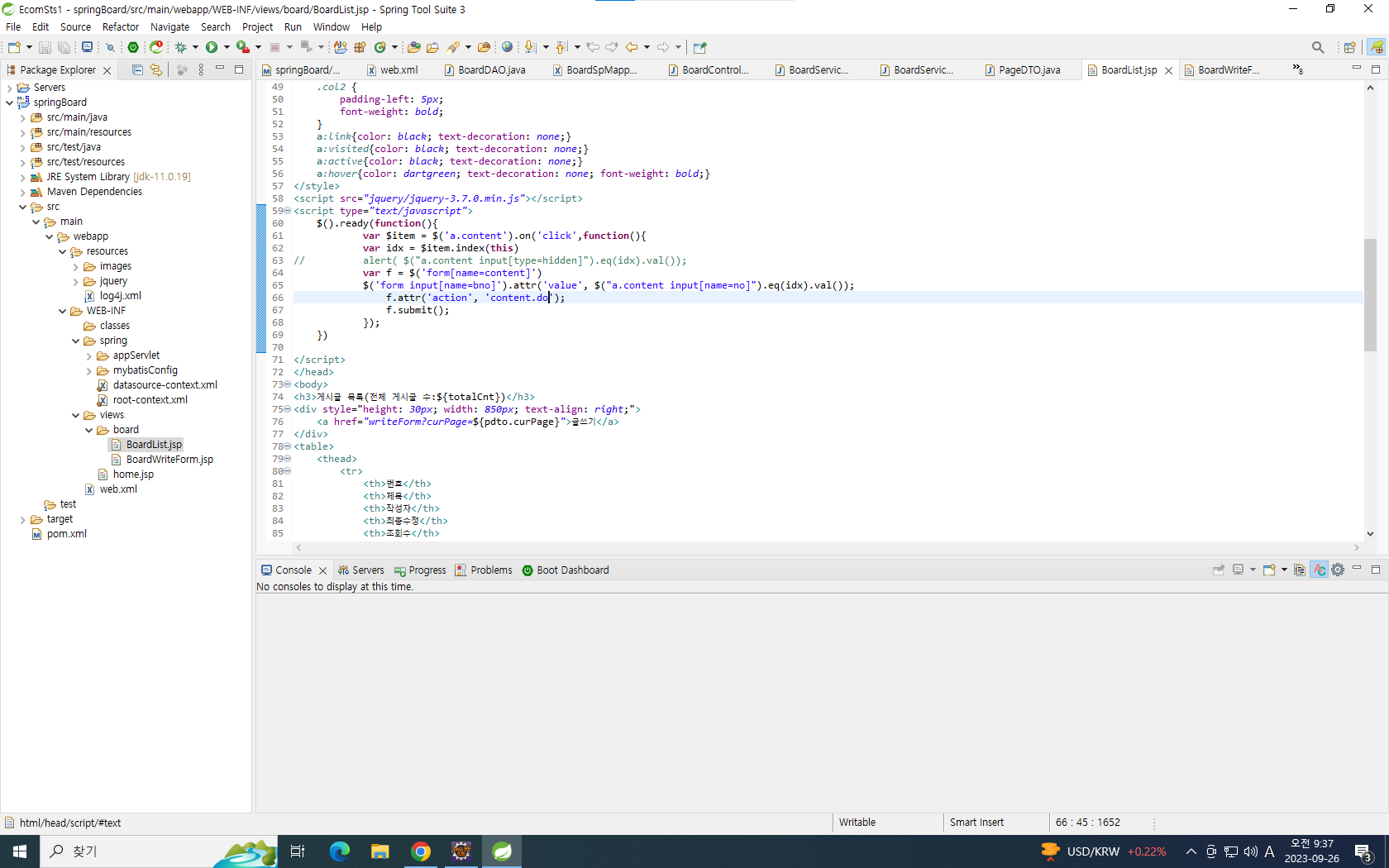The height and width of the screenshot is (868, 1389).
Task: Click the Back navigation arrow
Action: pos(632,47)
